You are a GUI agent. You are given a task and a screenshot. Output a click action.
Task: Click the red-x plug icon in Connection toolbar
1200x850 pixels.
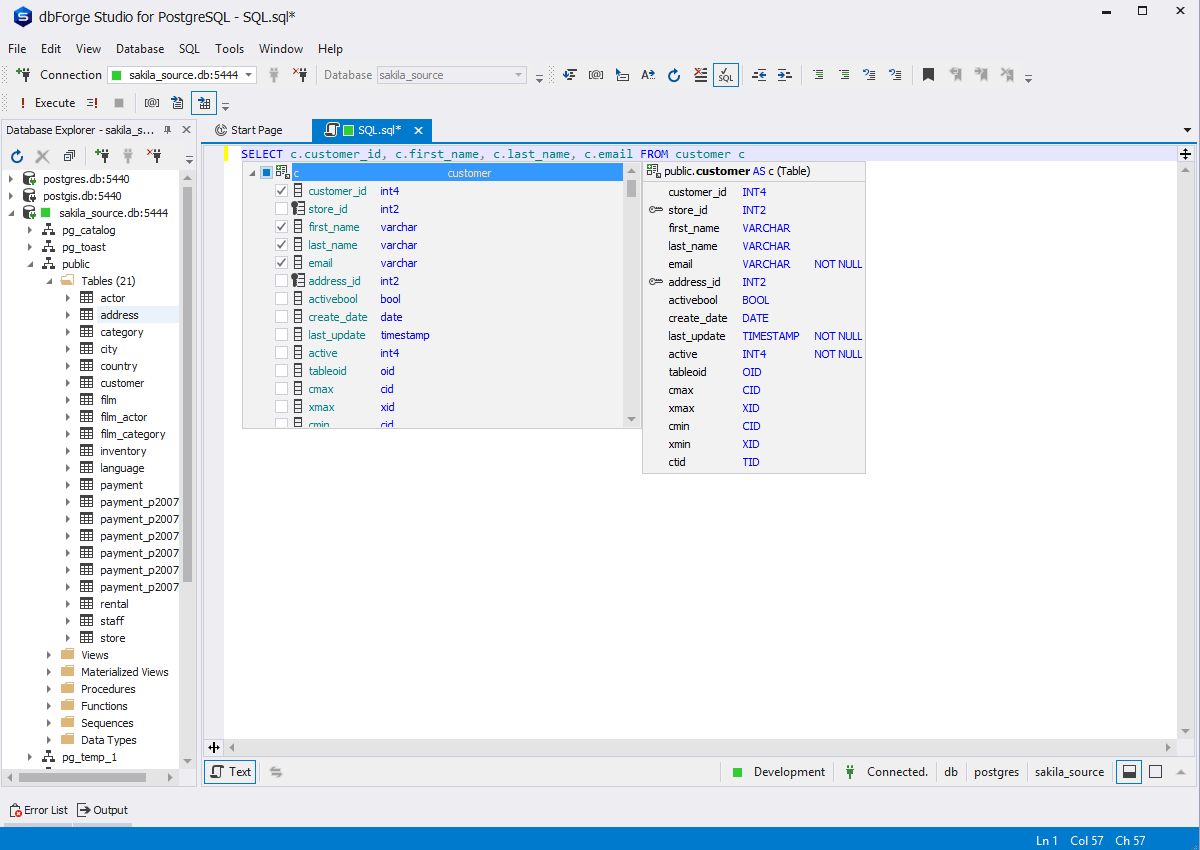pyautogui.click(x=299, y=75)
